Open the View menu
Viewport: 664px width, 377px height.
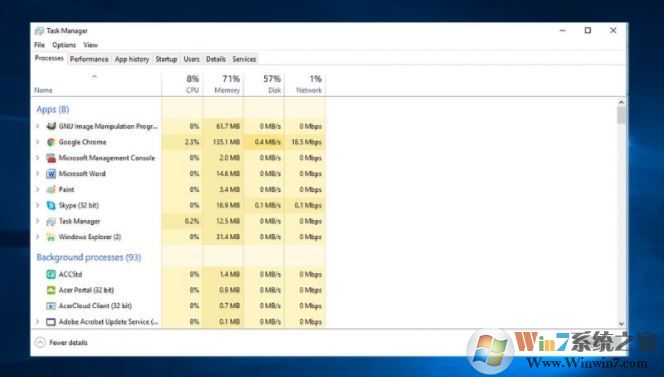91,45
